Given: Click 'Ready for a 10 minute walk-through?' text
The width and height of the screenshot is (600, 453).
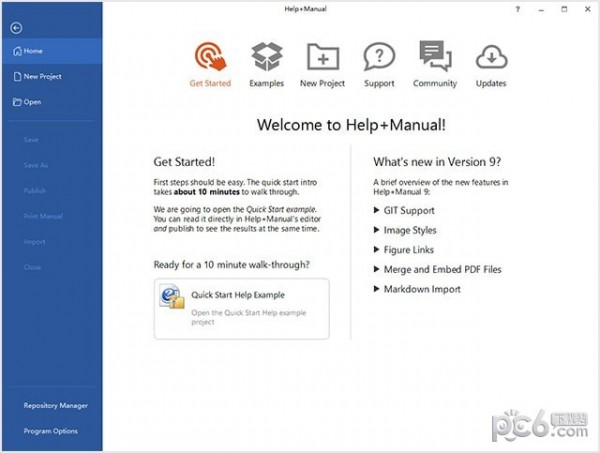Looking at the screenshot, I should [232, 265].
